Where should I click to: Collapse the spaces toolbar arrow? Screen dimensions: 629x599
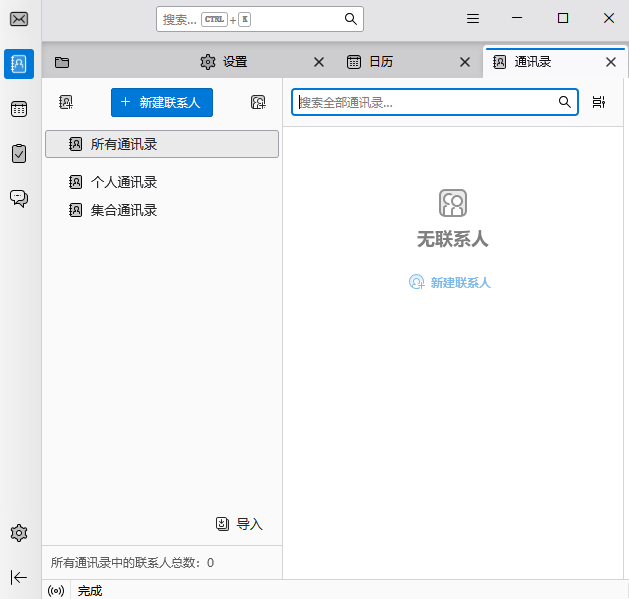tap(19, 577)
